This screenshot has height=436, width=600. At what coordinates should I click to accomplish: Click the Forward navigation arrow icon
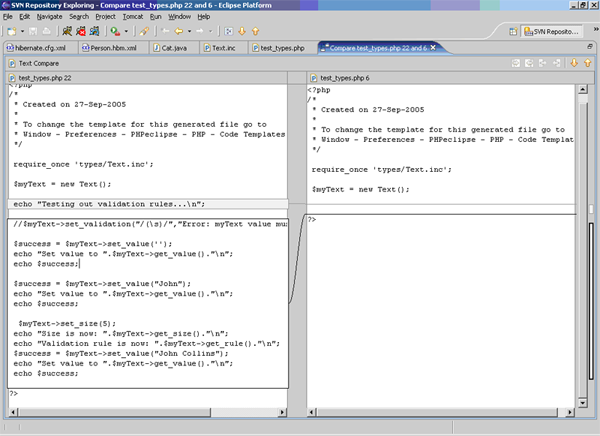(200, 31)
